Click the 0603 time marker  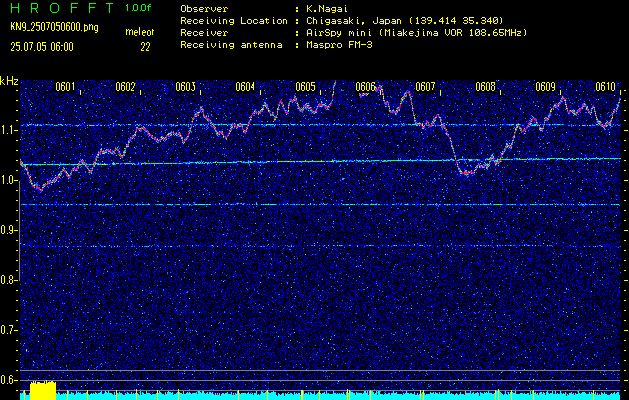click(x=185, y=87)
